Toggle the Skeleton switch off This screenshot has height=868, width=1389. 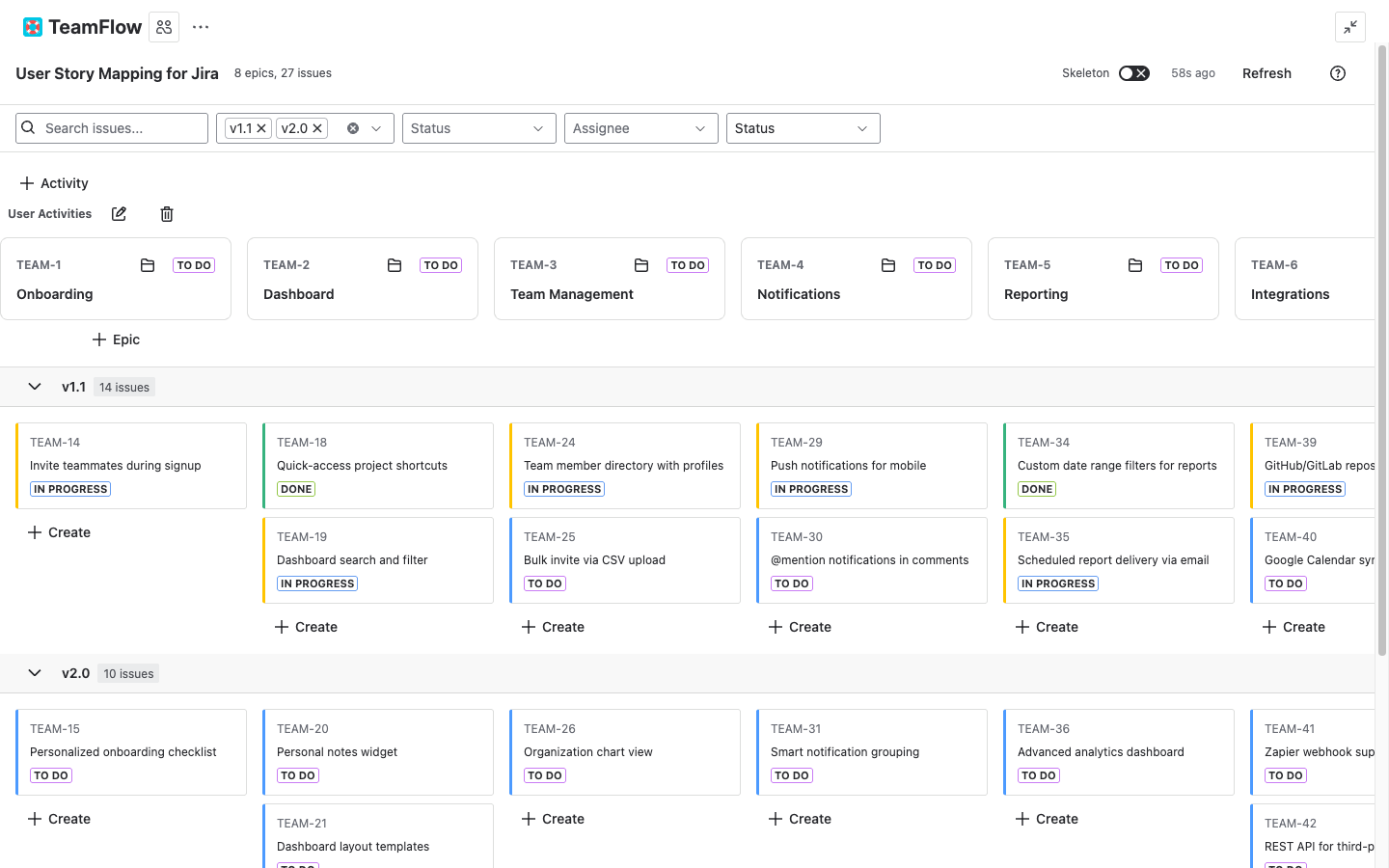(x=1134, y=72)
